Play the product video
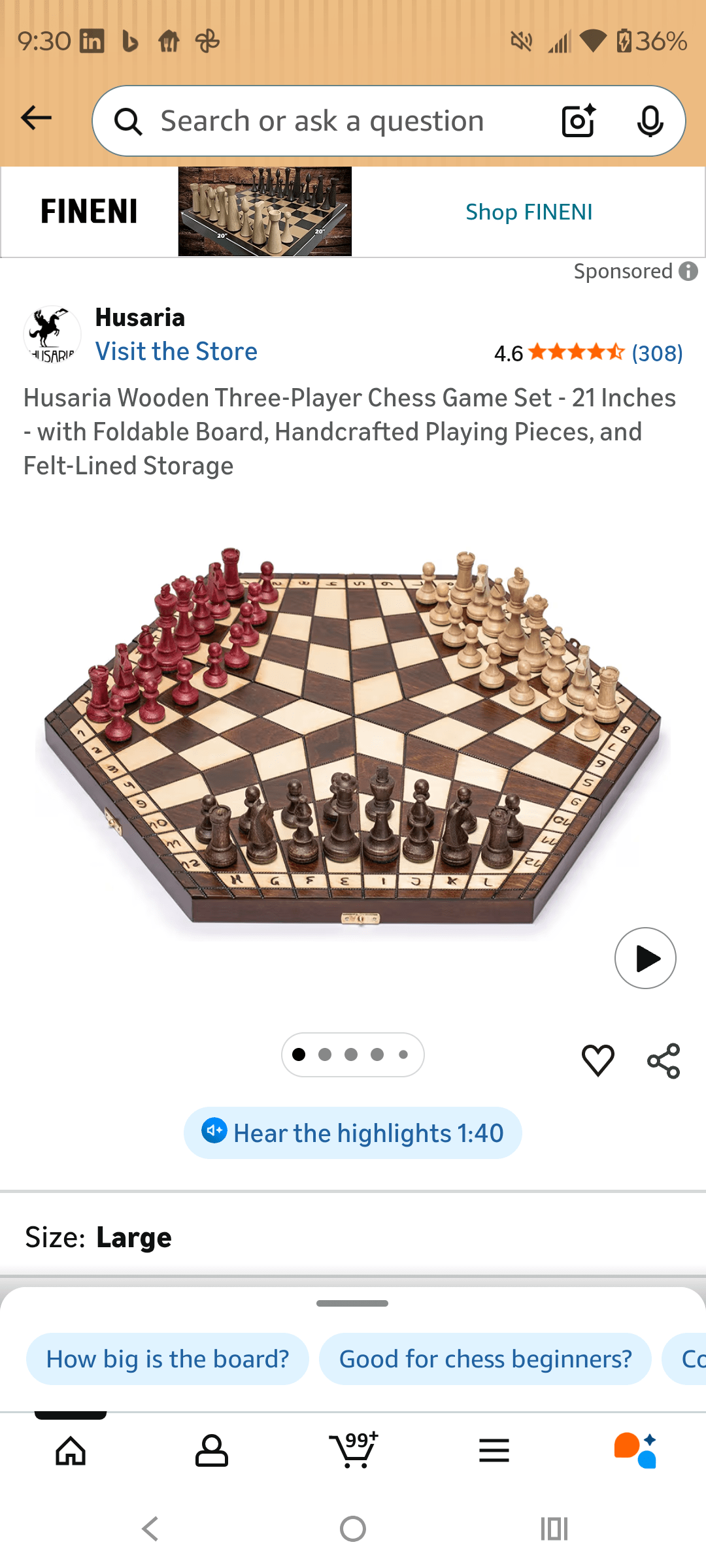 point(645,958)
